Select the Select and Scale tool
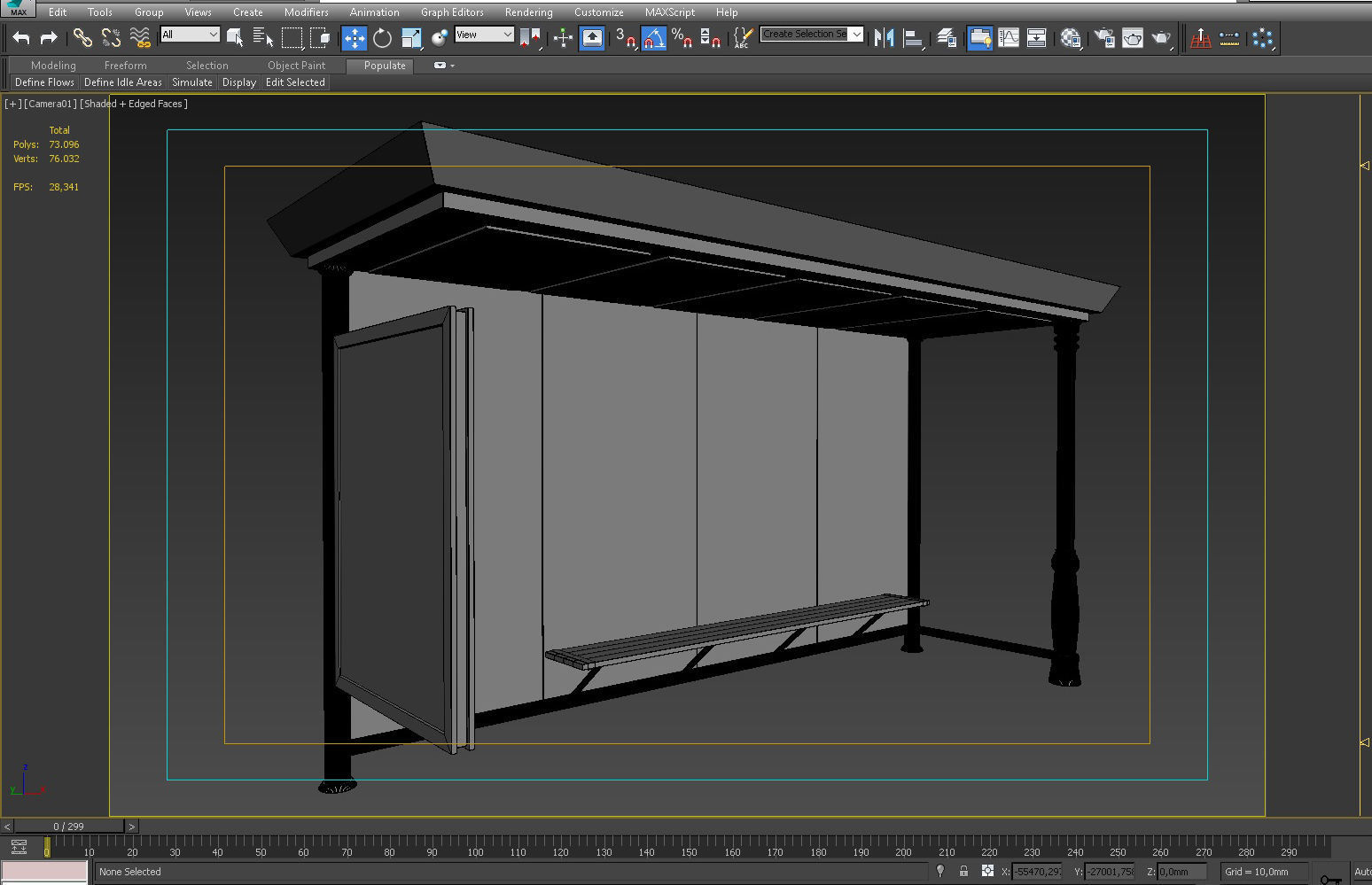 [x=410, y=37]
